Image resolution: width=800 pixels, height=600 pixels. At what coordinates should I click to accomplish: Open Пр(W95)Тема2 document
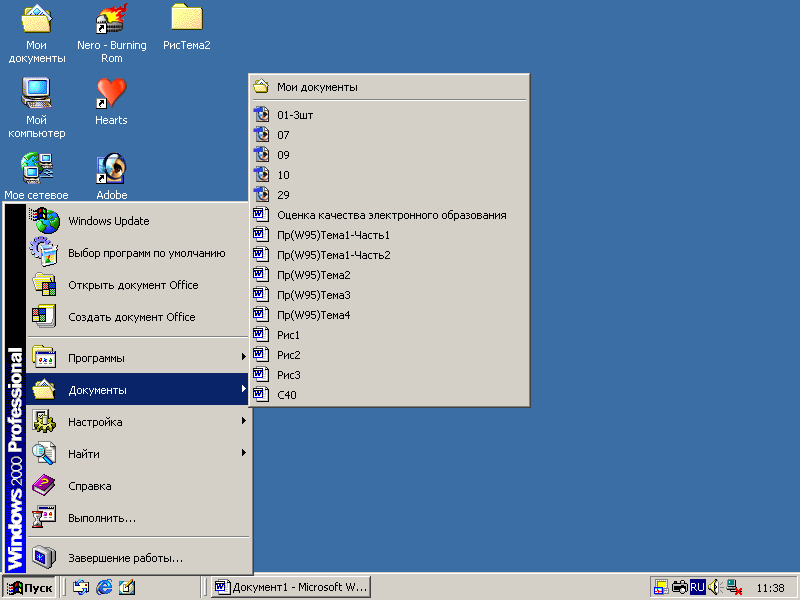click(x=389, y=274)
